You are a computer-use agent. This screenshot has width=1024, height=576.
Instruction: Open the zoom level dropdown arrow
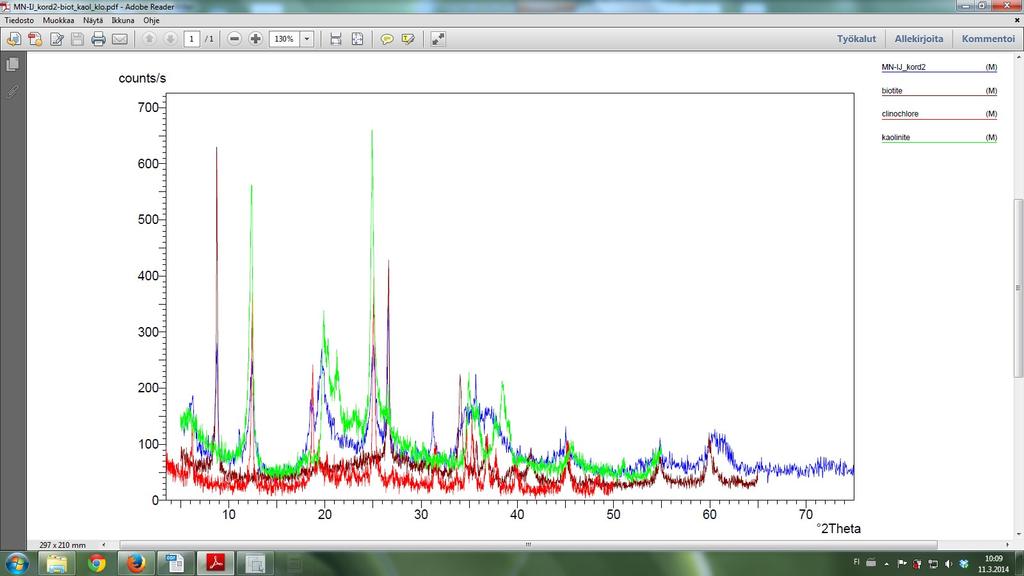307,39
